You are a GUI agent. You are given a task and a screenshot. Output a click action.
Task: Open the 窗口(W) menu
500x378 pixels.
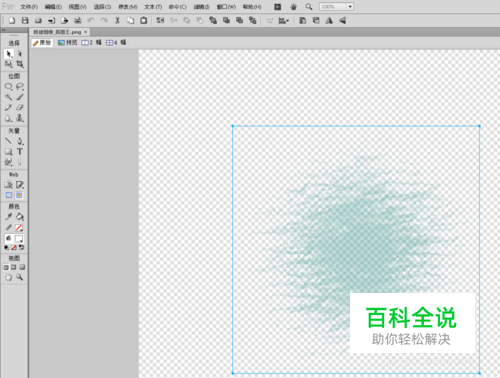226,7
